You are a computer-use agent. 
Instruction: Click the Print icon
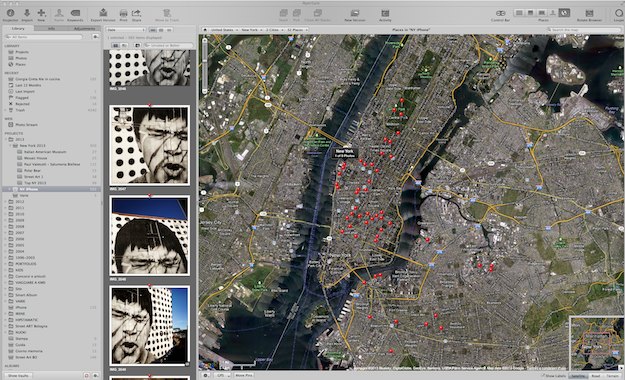124,13
